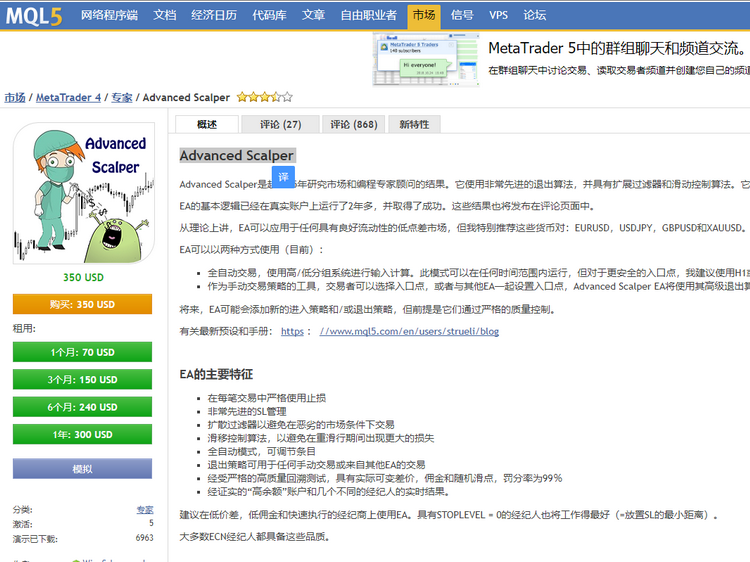Open 论坛 in the top menu
Image resolution: width=750 pixels, height=562 pixels.
pos(534,15)
